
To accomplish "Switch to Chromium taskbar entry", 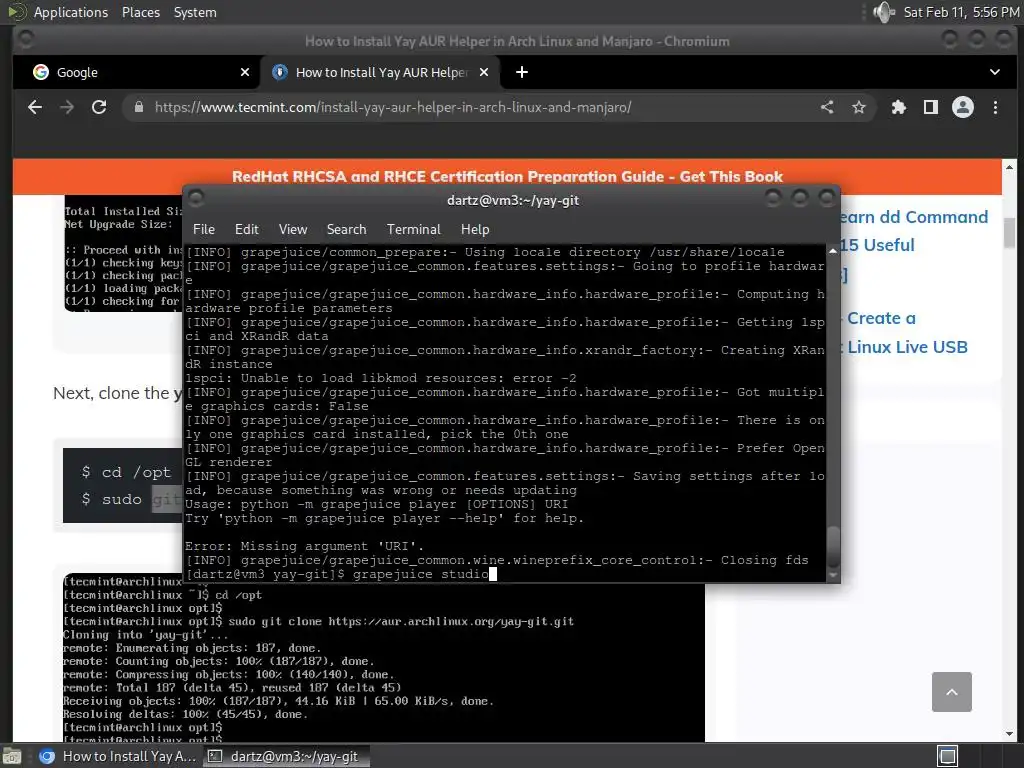I will pos(117,756).
